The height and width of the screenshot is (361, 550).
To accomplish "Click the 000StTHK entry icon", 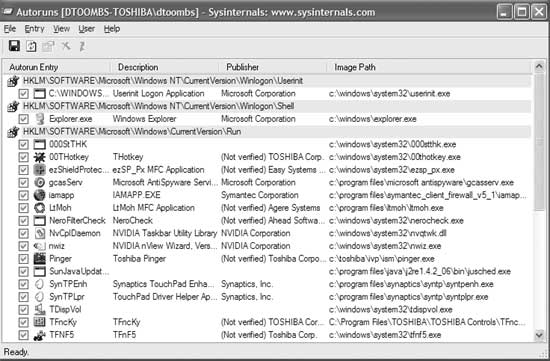I will tap(40, 144).
